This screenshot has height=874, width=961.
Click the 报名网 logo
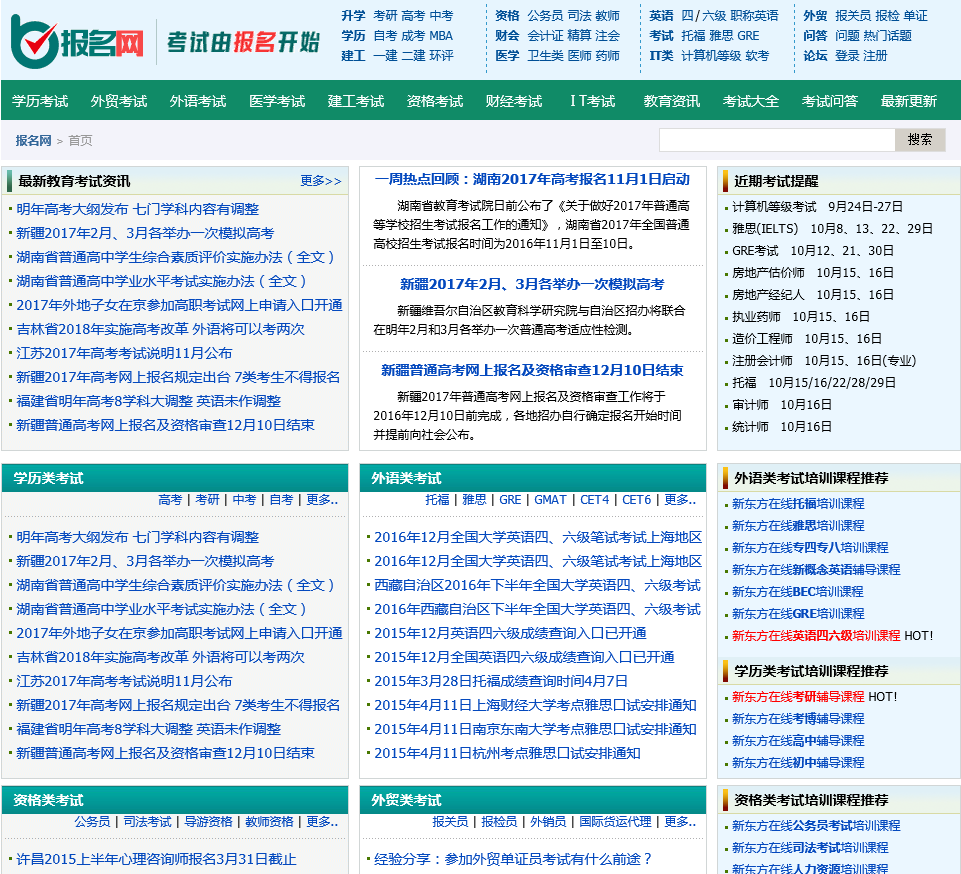(77, 42)
